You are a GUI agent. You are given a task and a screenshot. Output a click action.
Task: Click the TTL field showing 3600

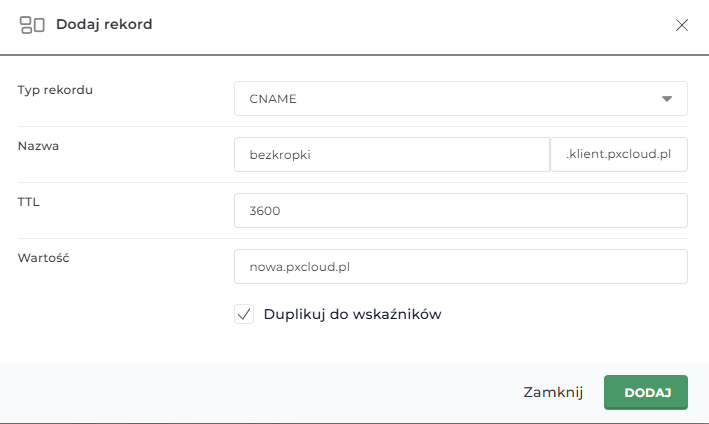click(x=460, y=211)
